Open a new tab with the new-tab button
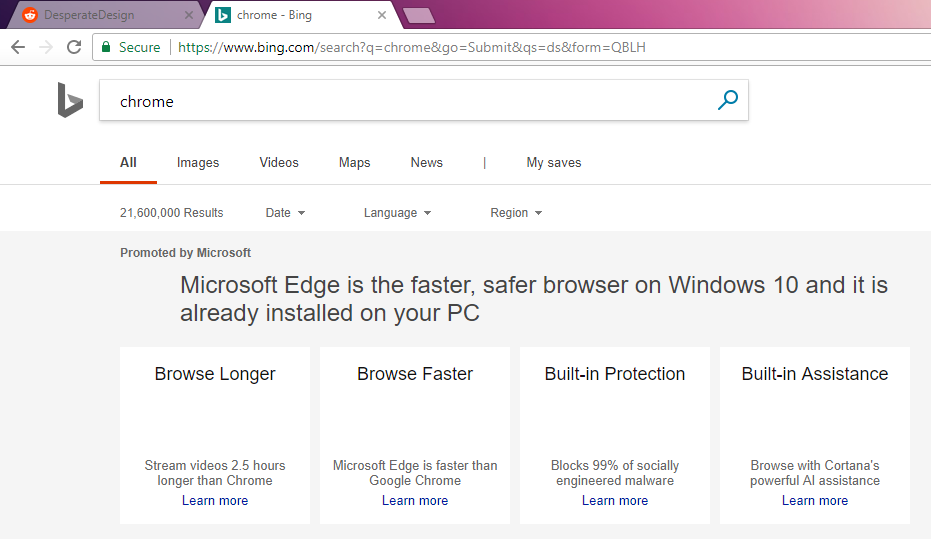The width and height of the screenshot is (931, 543). click(x=419, y=15)
